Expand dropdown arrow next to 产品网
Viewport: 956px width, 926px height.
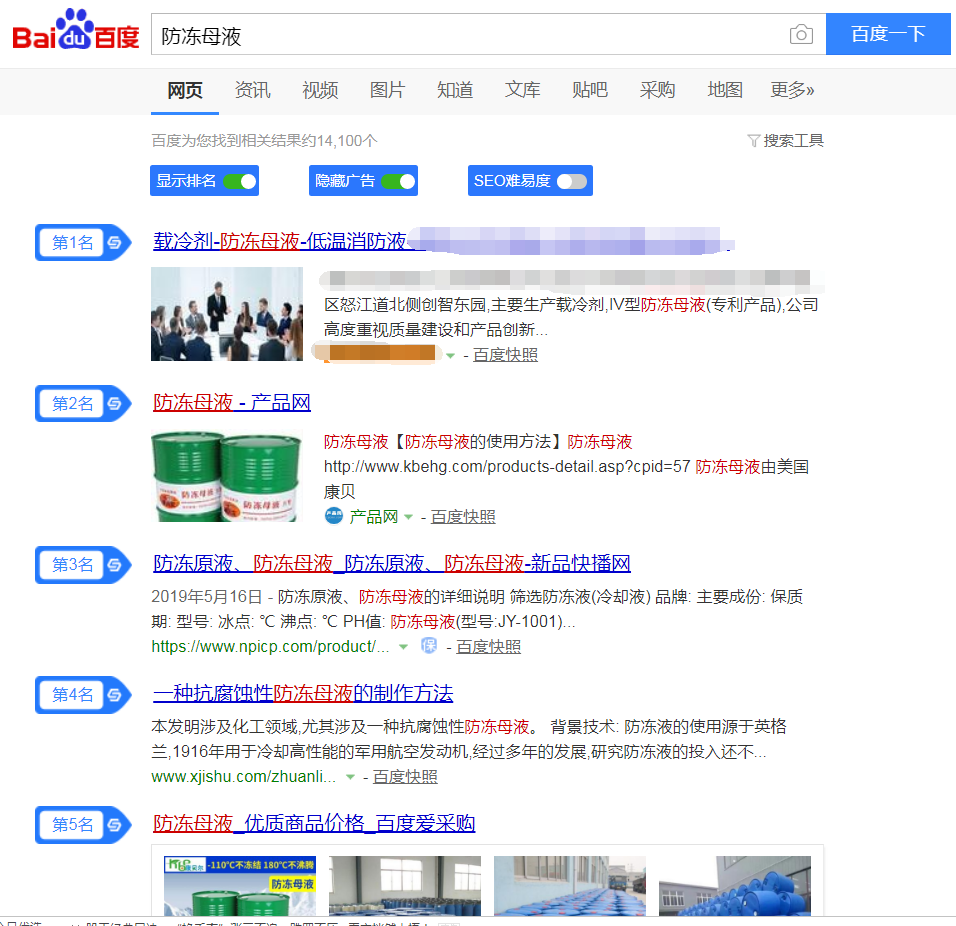point(408,517)
